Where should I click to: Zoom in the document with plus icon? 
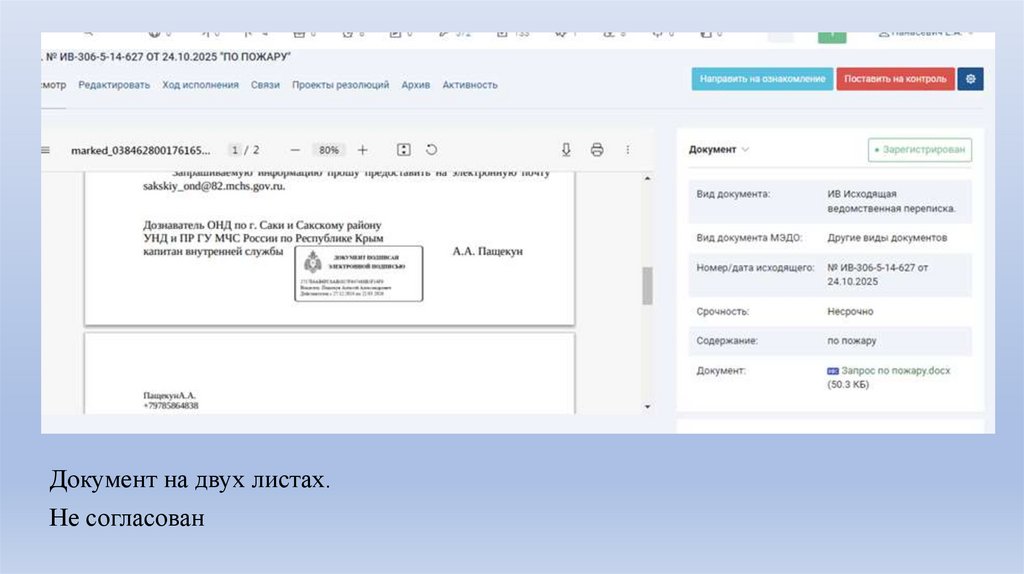(362, 150)
